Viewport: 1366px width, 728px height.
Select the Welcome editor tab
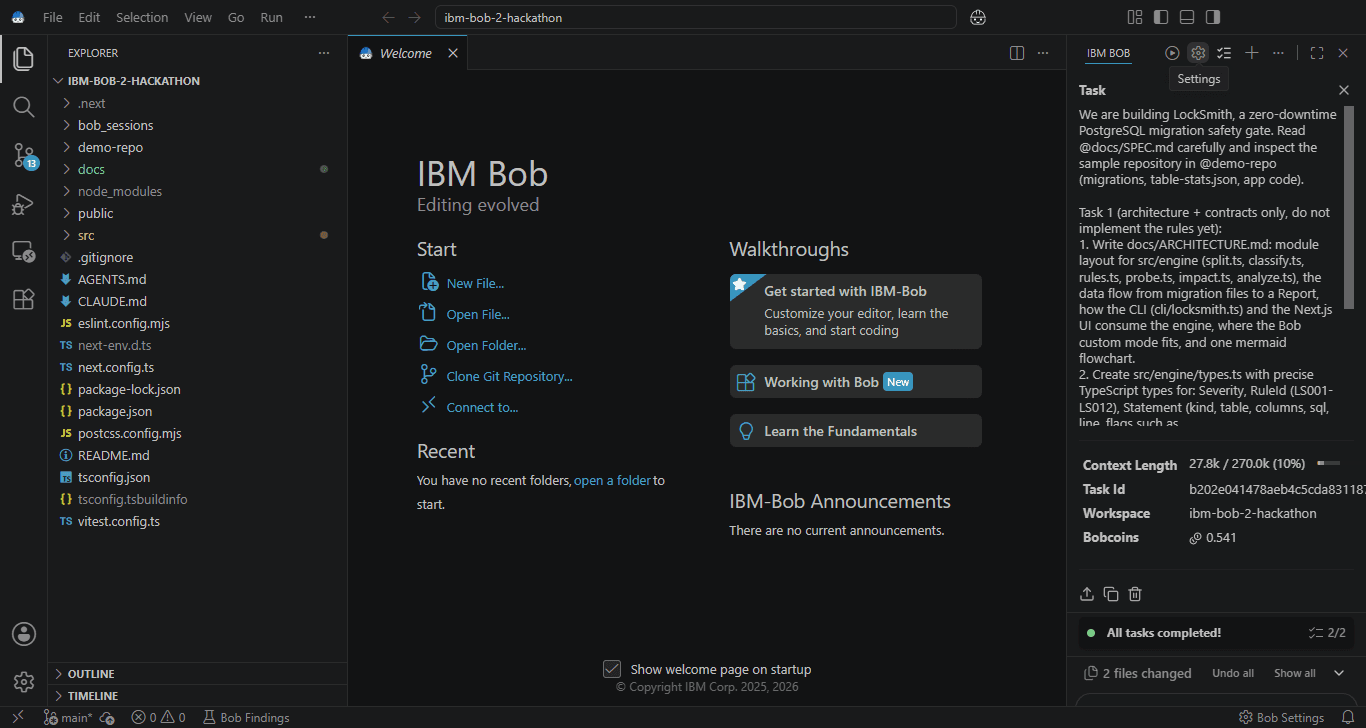[x=408, y=53]
